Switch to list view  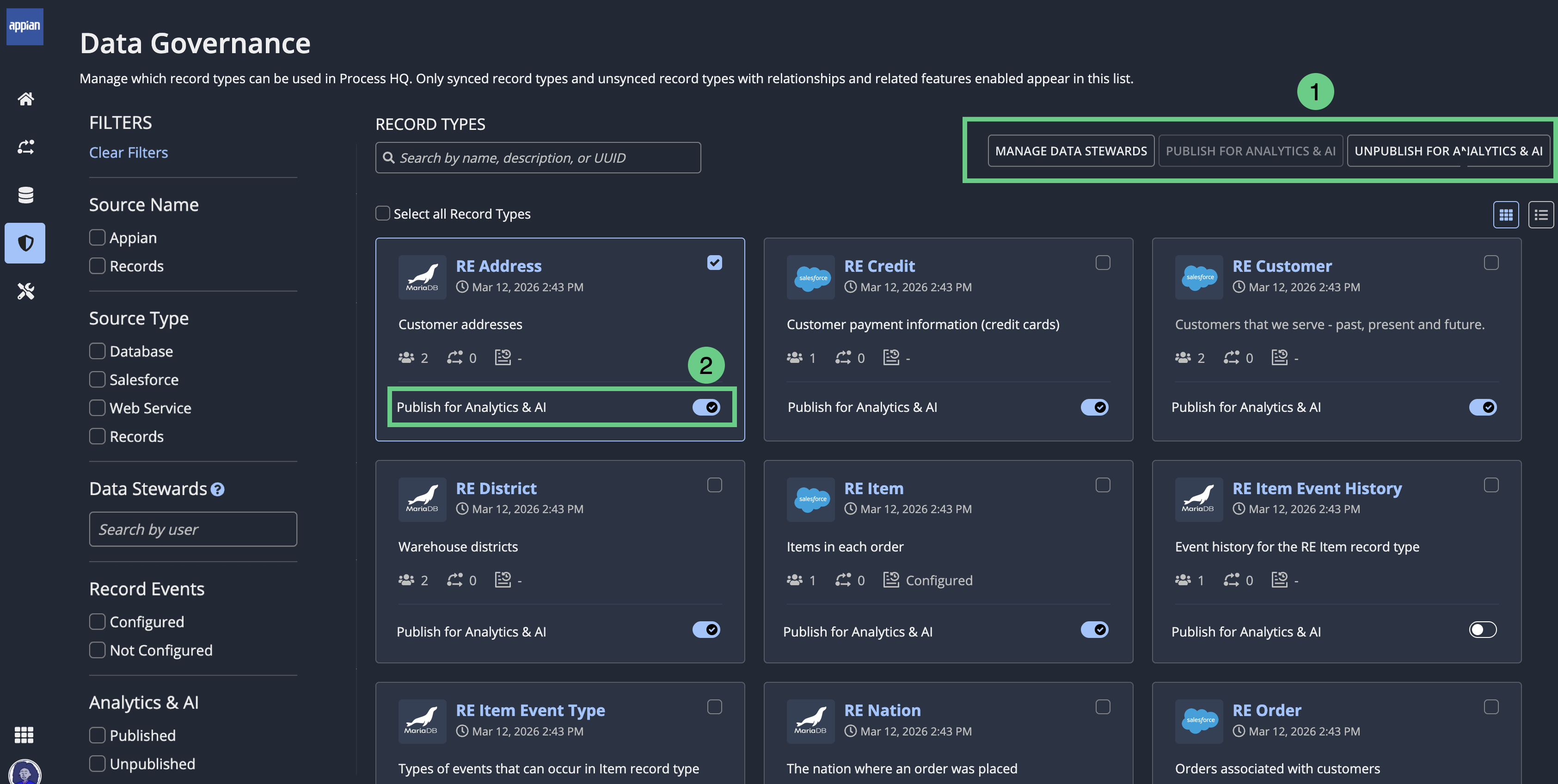pos(1540,215)
